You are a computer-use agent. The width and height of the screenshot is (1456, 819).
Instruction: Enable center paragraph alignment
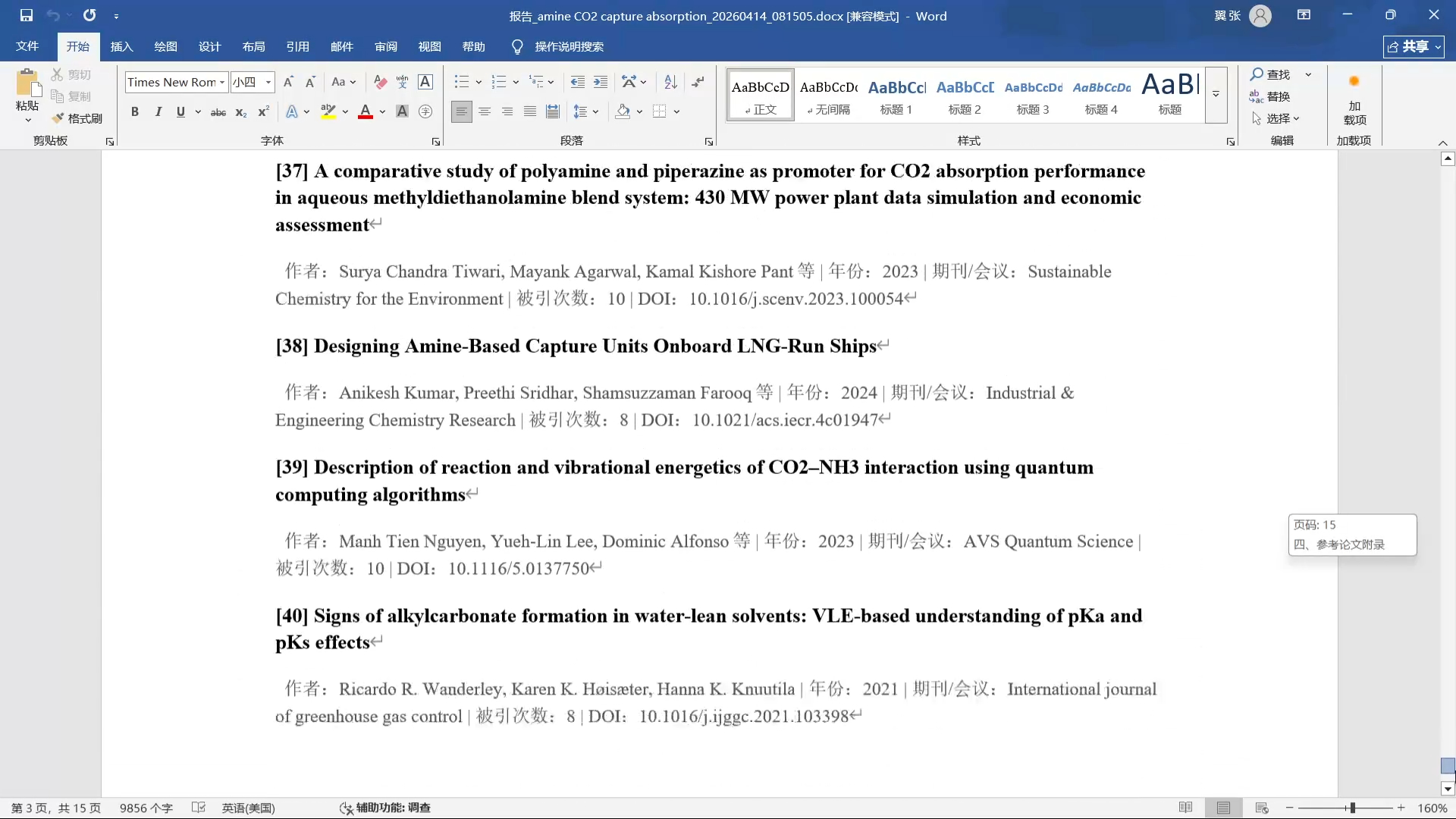(485, 112)
